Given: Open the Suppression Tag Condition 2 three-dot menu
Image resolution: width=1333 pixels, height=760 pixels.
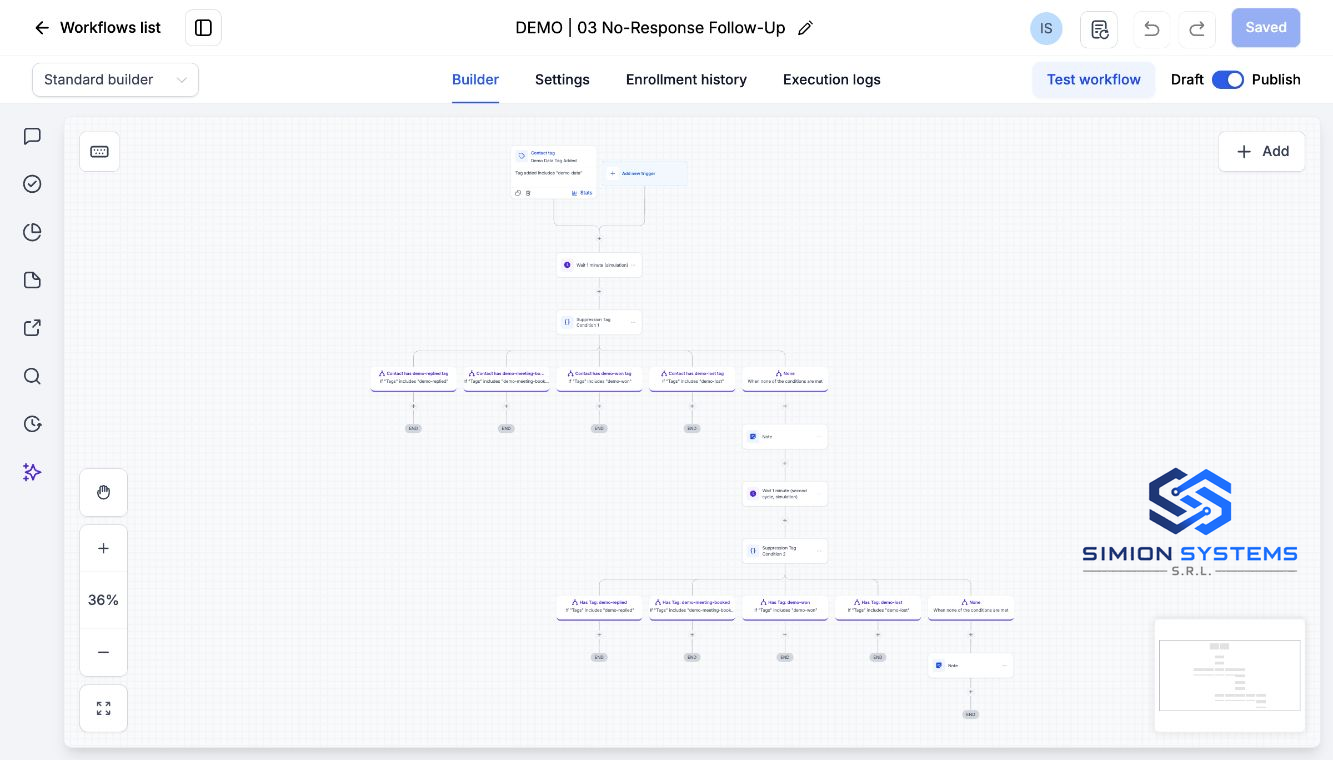Looking at the screenshot, I should pyautogui.click(x=818, y=550).
